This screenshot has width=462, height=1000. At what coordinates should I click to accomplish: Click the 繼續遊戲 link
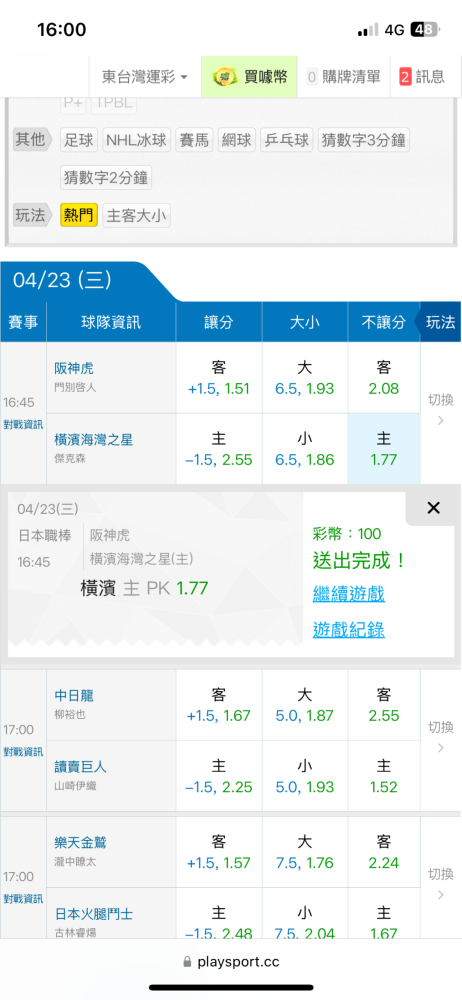[348, 594]
